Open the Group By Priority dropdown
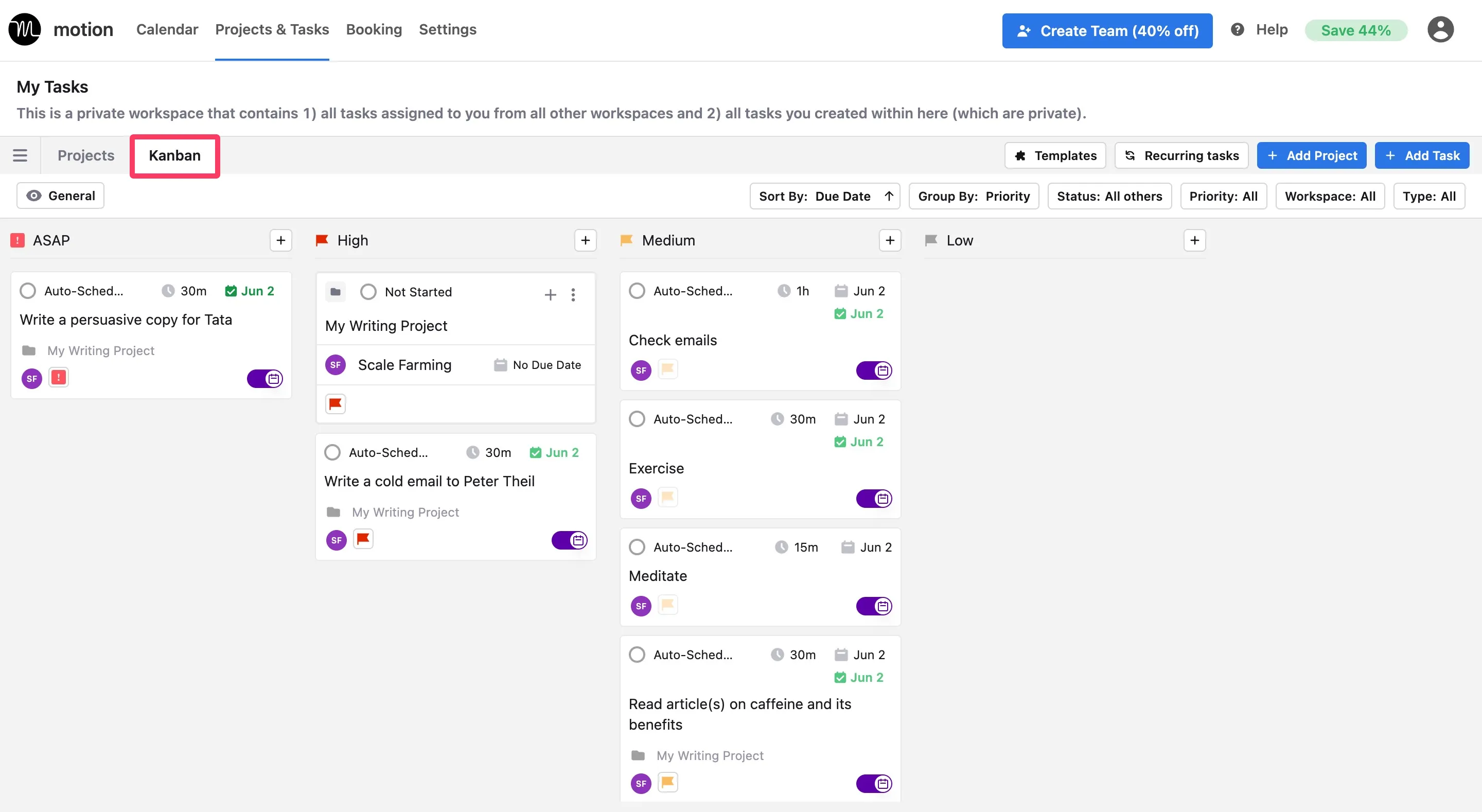Screen dimensions: 1482x812 click(x=974, y=196)
